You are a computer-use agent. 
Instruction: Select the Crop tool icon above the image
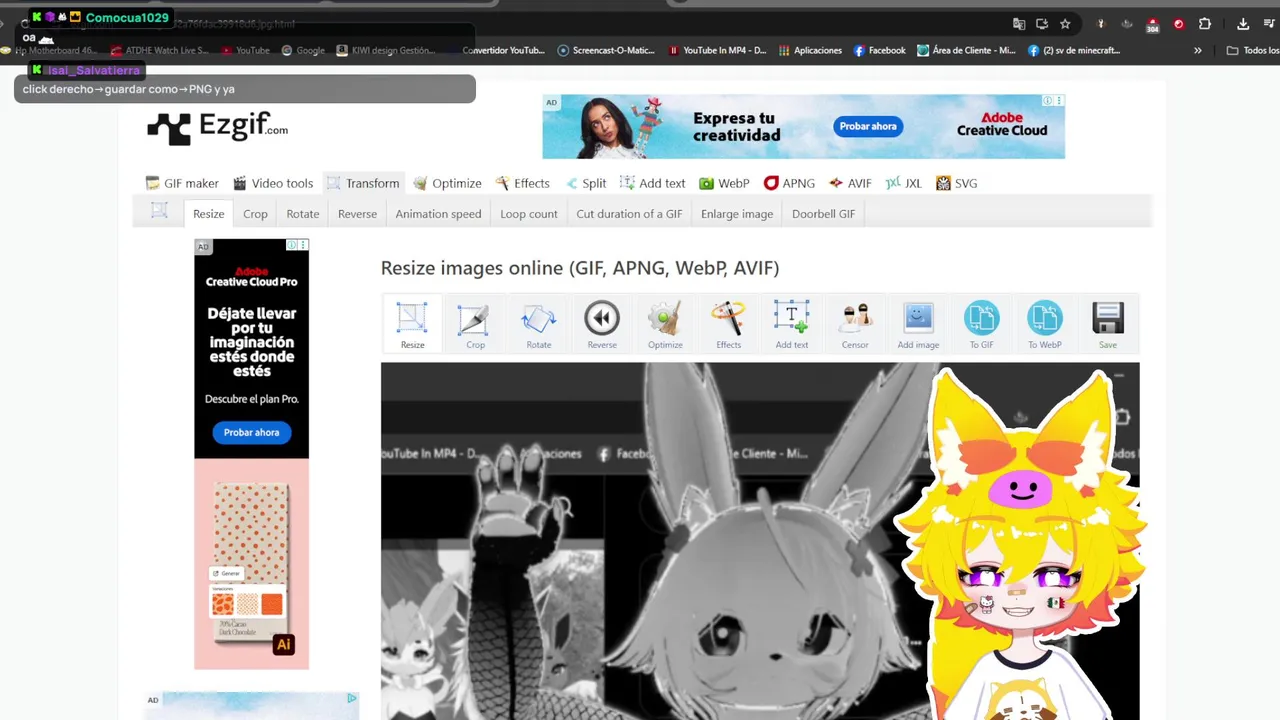[x=475, y=324]
